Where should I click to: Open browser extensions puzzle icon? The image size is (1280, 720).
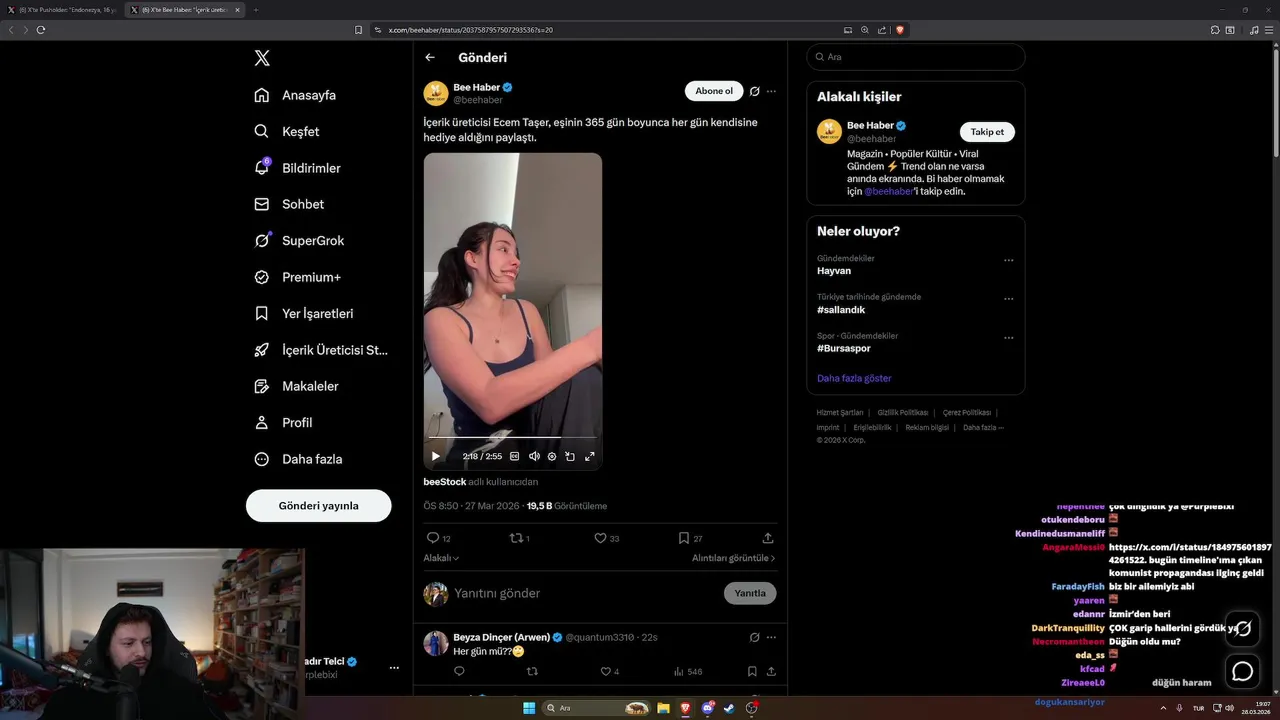point(1214,30)
